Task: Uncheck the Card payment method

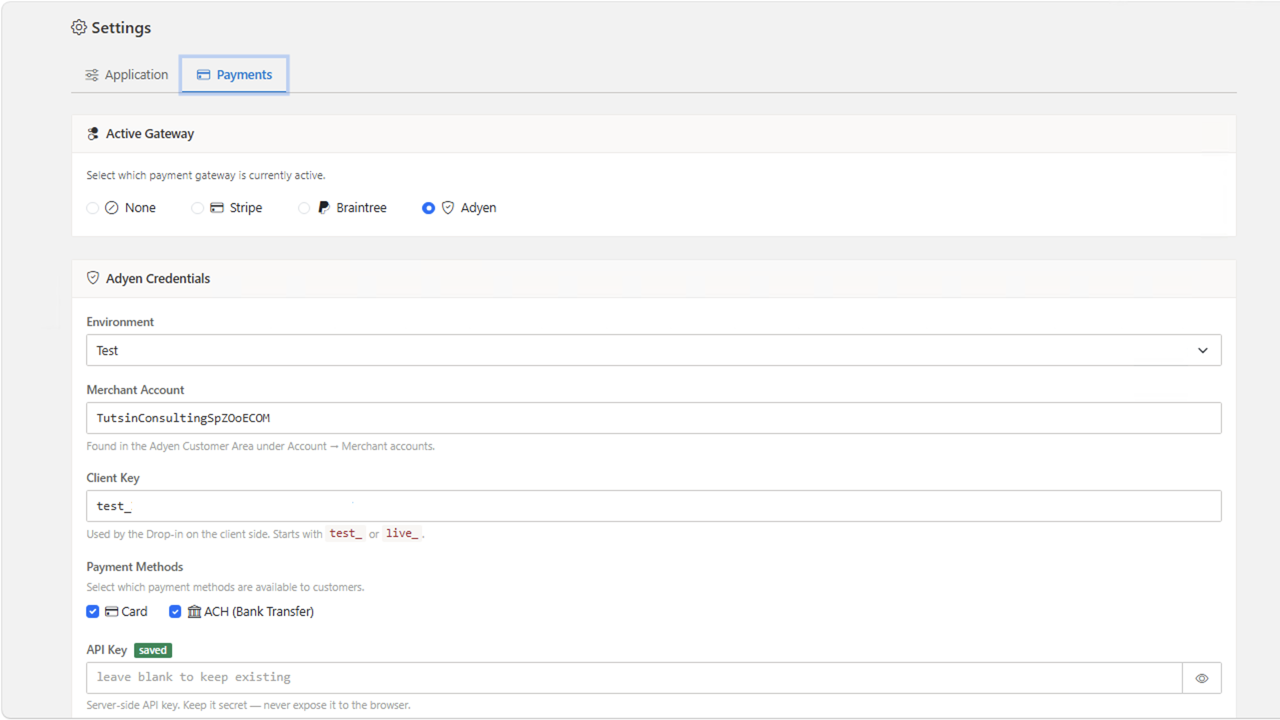Action: coord(92,611)
